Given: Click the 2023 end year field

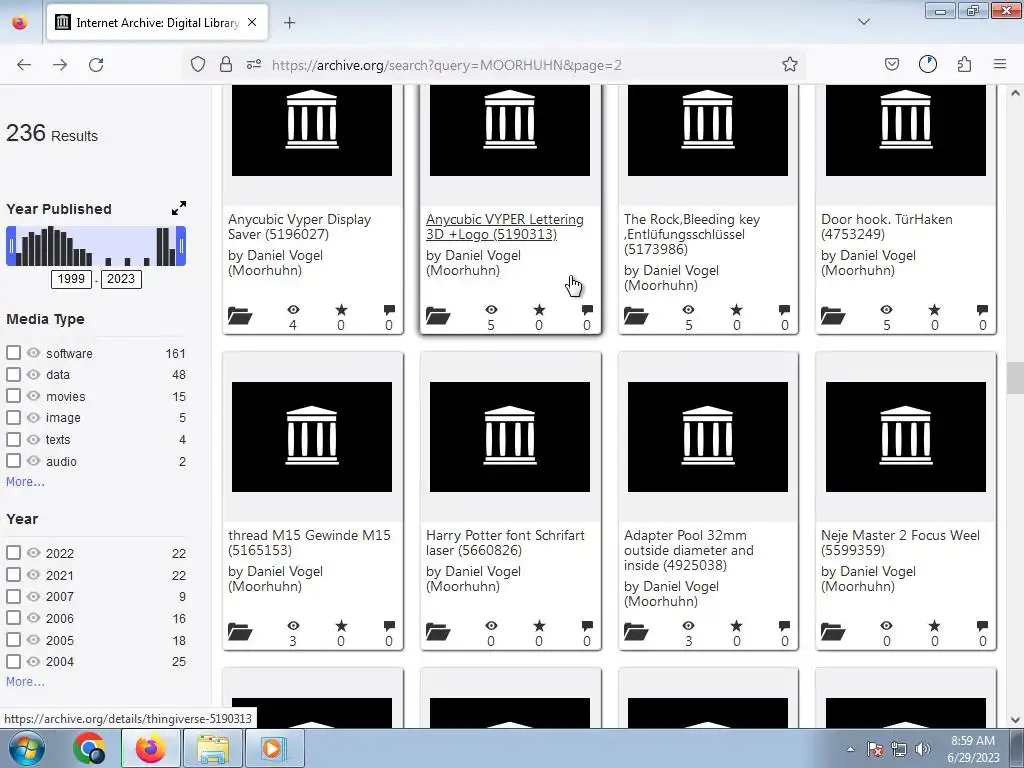Looking at the screenshot, I should [x=121, y=279].
